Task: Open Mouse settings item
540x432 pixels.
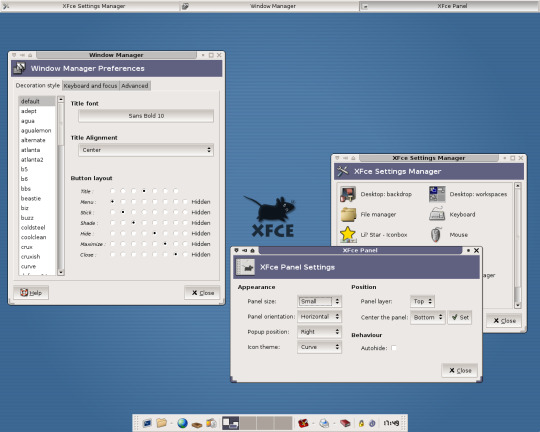Action: [449, 235]
